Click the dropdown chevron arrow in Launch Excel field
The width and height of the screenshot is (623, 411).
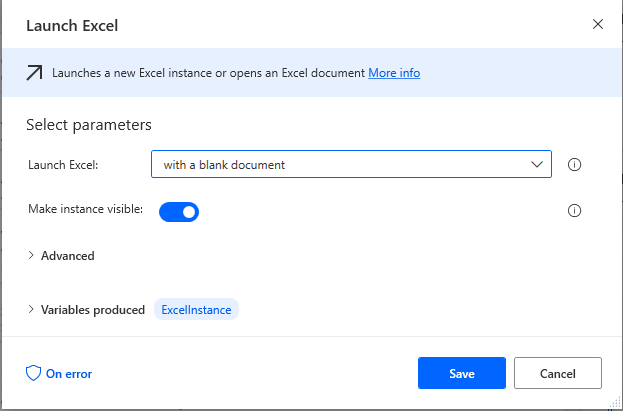coord(537,164)
